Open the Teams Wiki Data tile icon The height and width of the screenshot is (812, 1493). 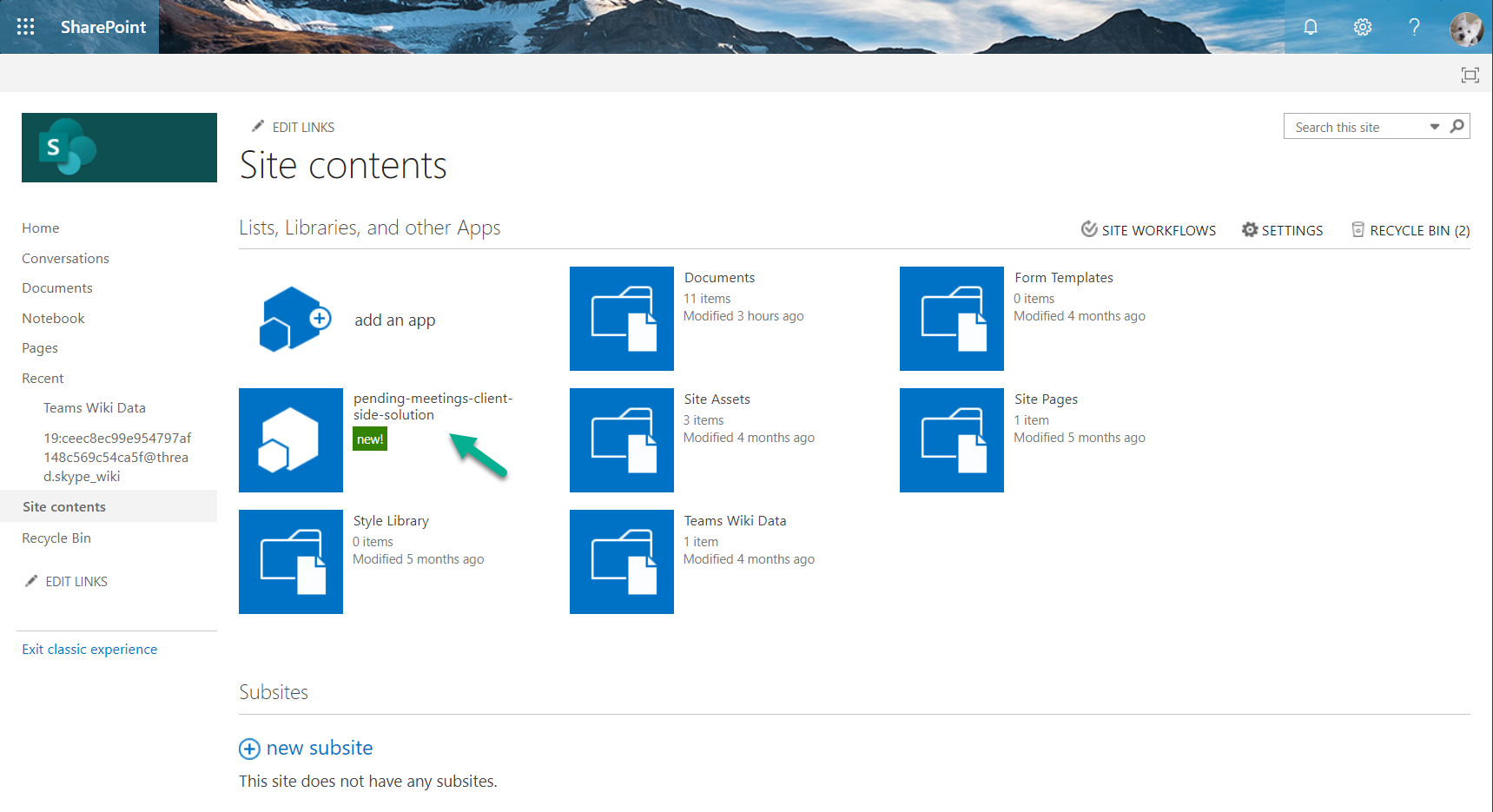tap(622, 562)
